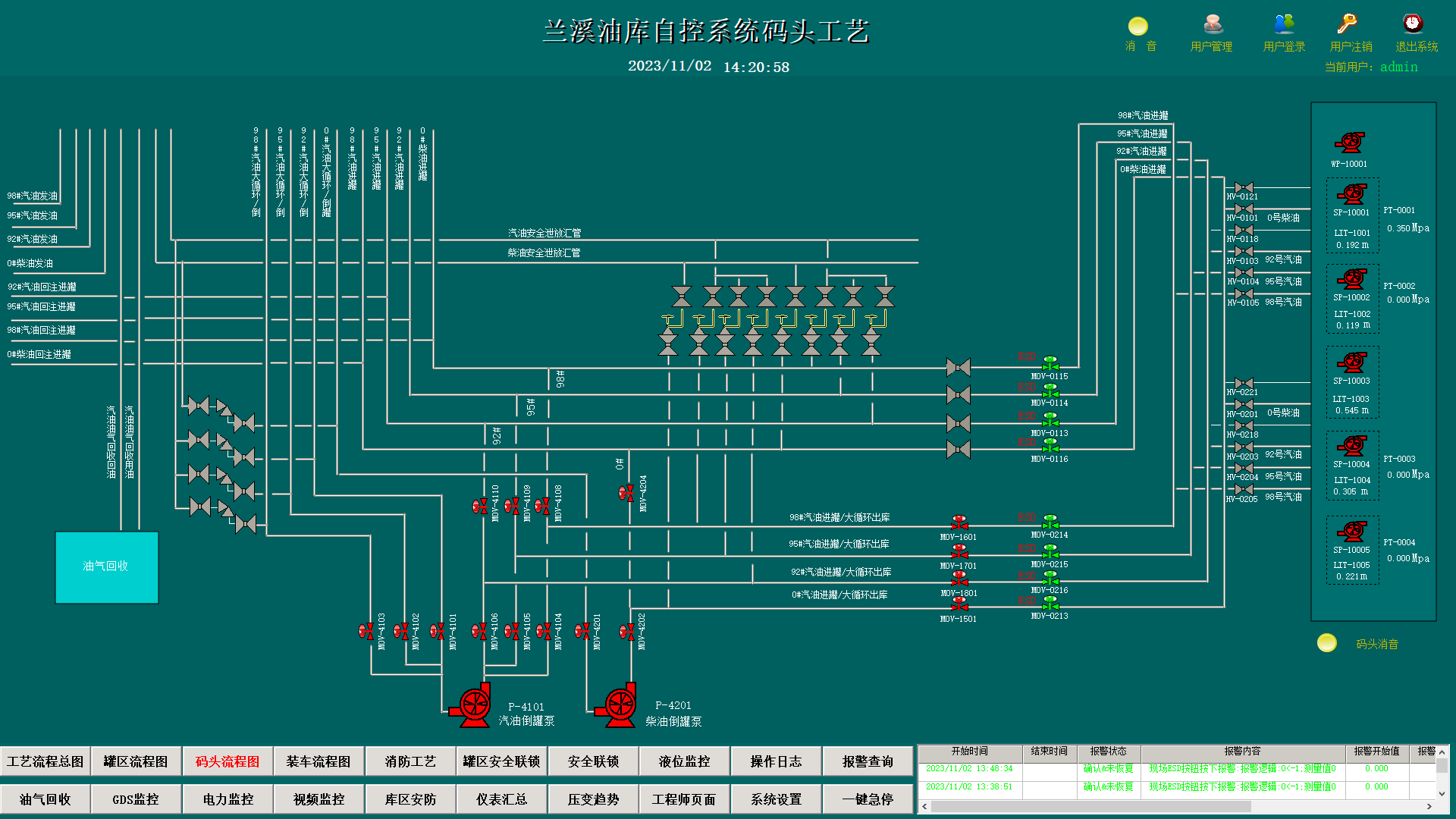Open the 装车流程图 page

click(x=318, y=761)
